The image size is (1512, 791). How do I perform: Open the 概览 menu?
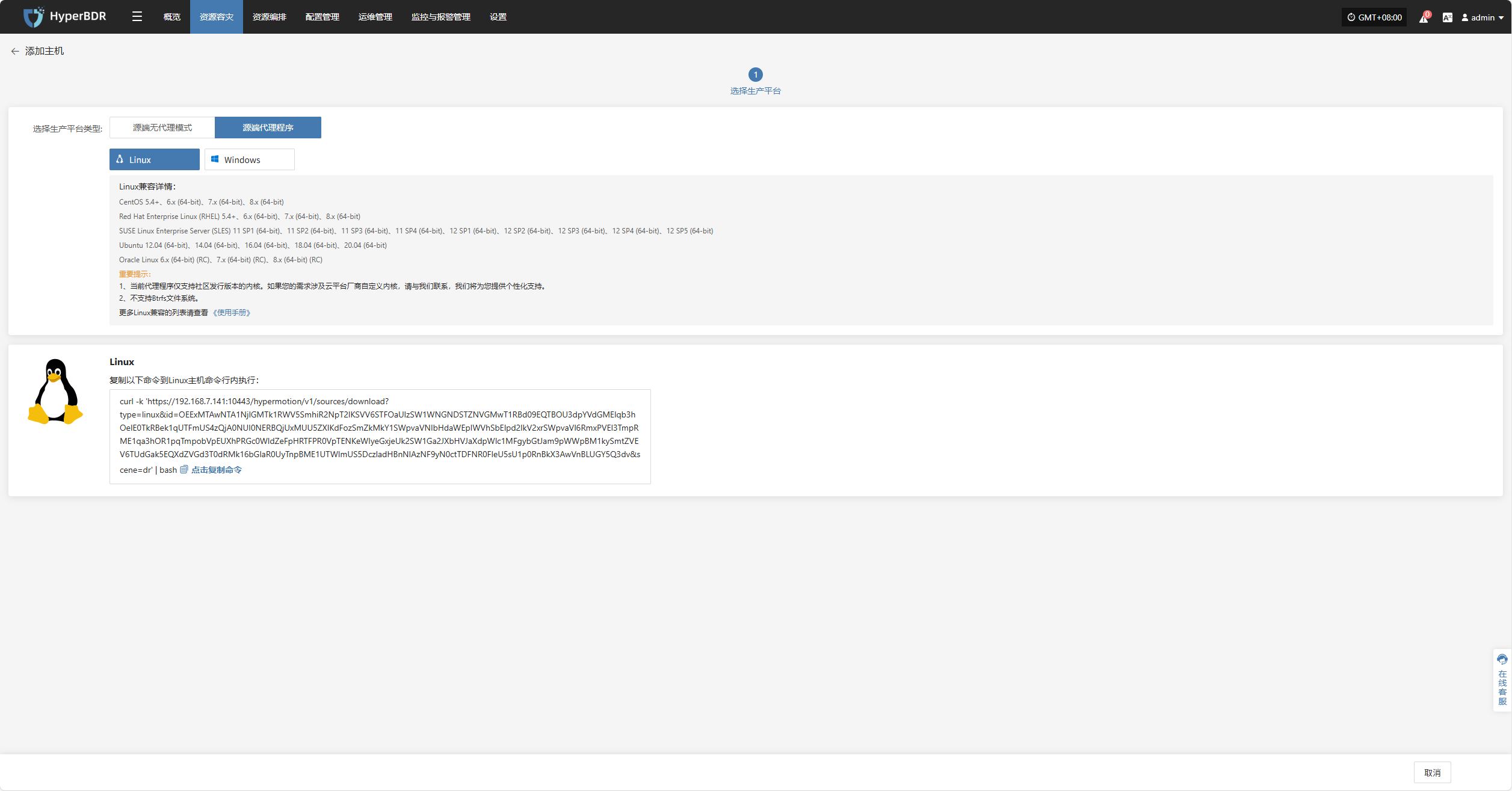(171, 17)
